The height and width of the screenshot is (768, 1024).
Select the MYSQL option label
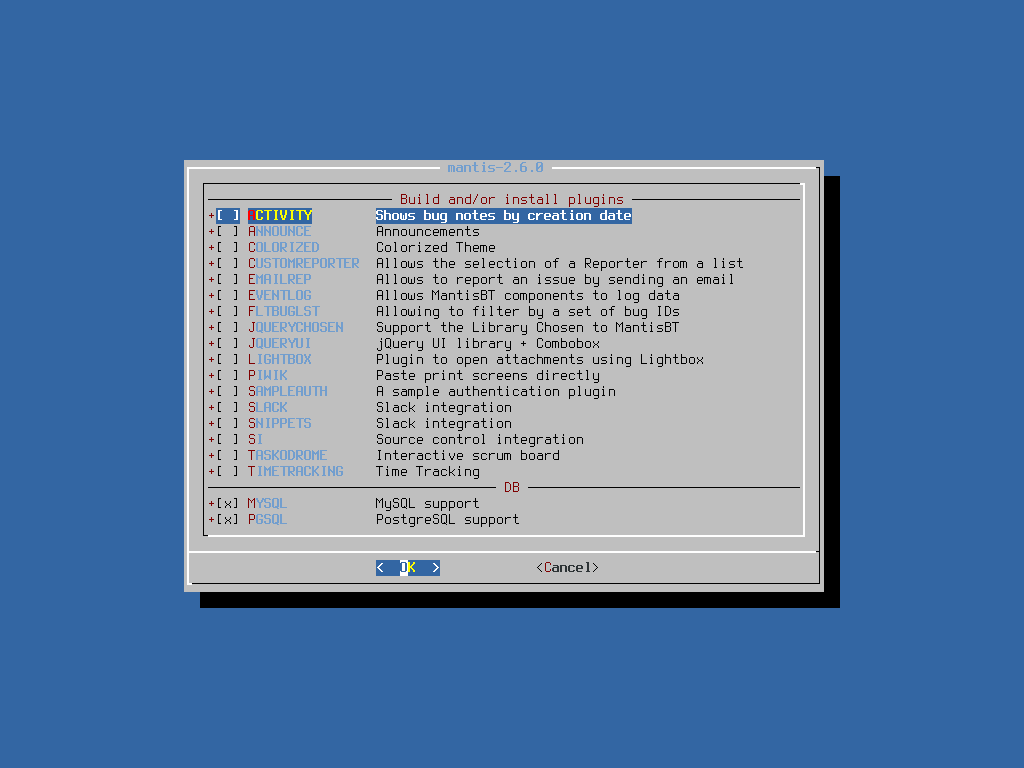click(x=268, y=504)
